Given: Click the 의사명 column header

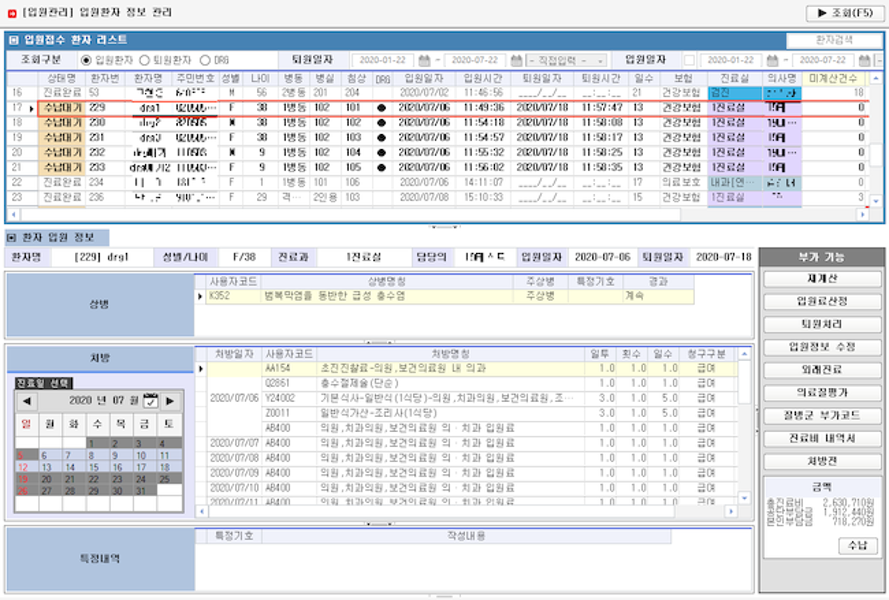Looking at the screenshot, I should tap(782, 78).
